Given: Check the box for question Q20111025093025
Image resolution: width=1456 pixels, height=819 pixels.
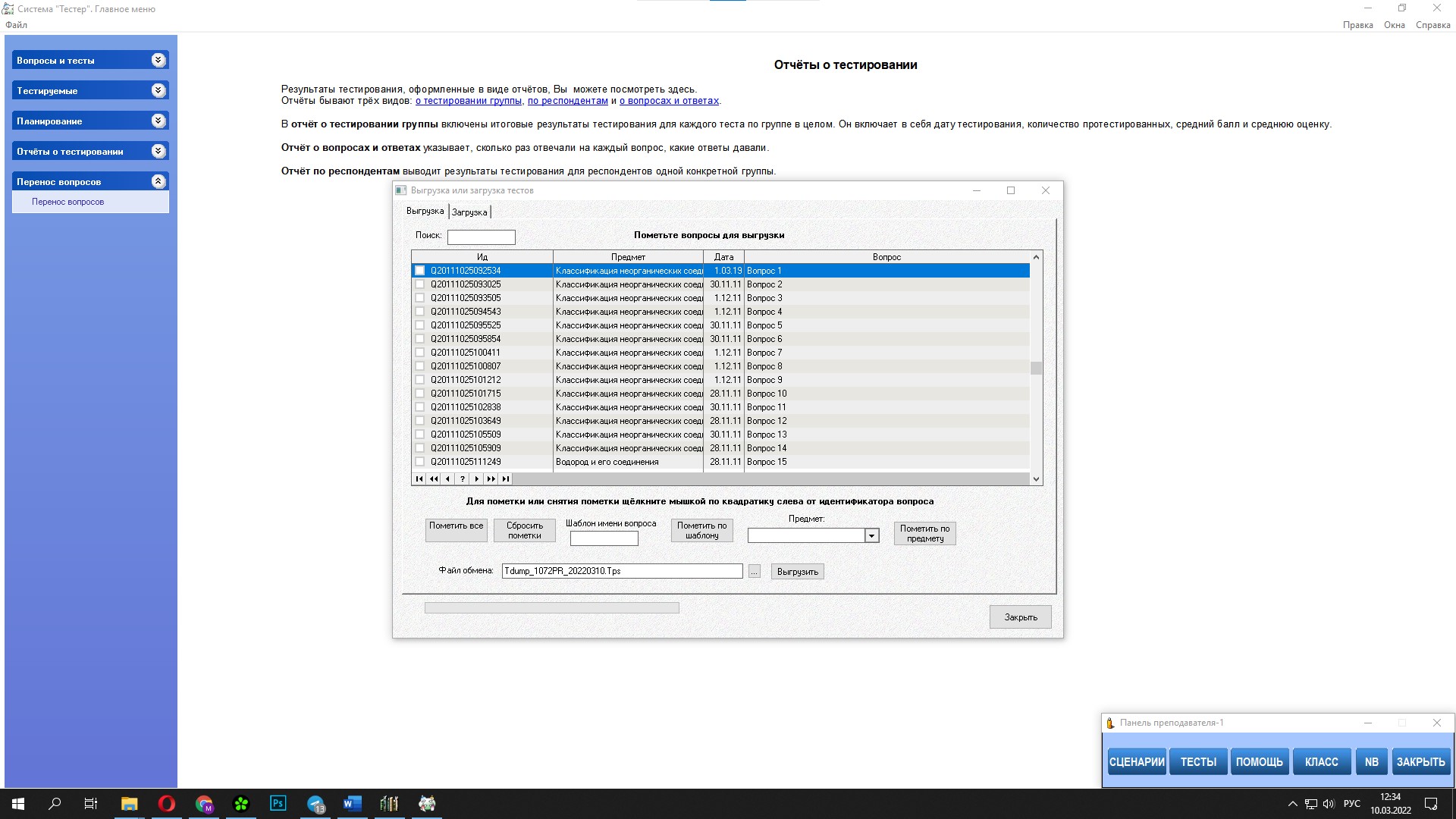Looking at the screenshot, I should point(419,284).
